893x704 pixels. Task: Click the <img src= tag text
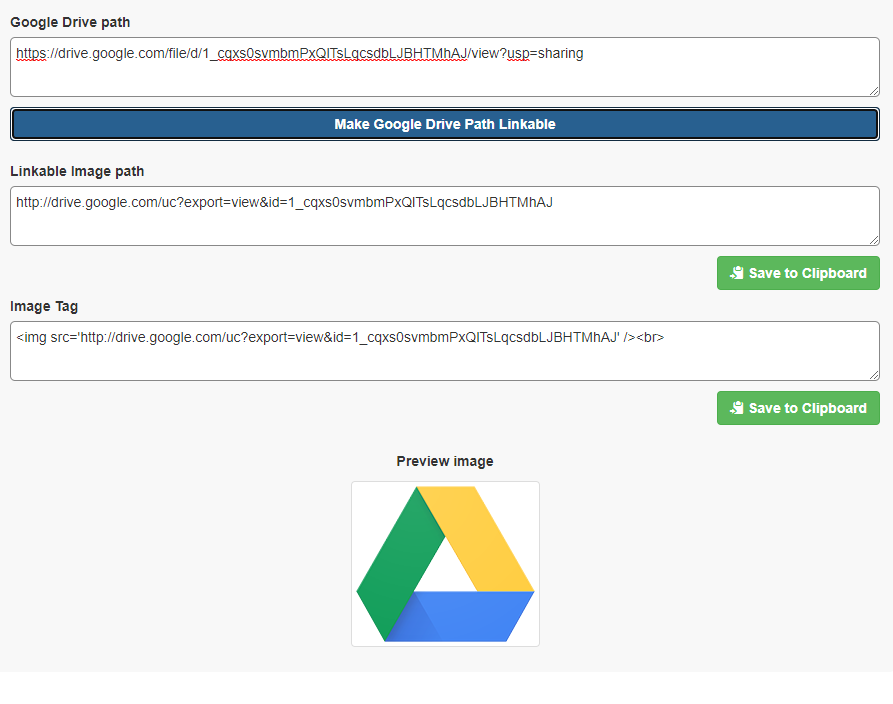[x=340, y=338]
